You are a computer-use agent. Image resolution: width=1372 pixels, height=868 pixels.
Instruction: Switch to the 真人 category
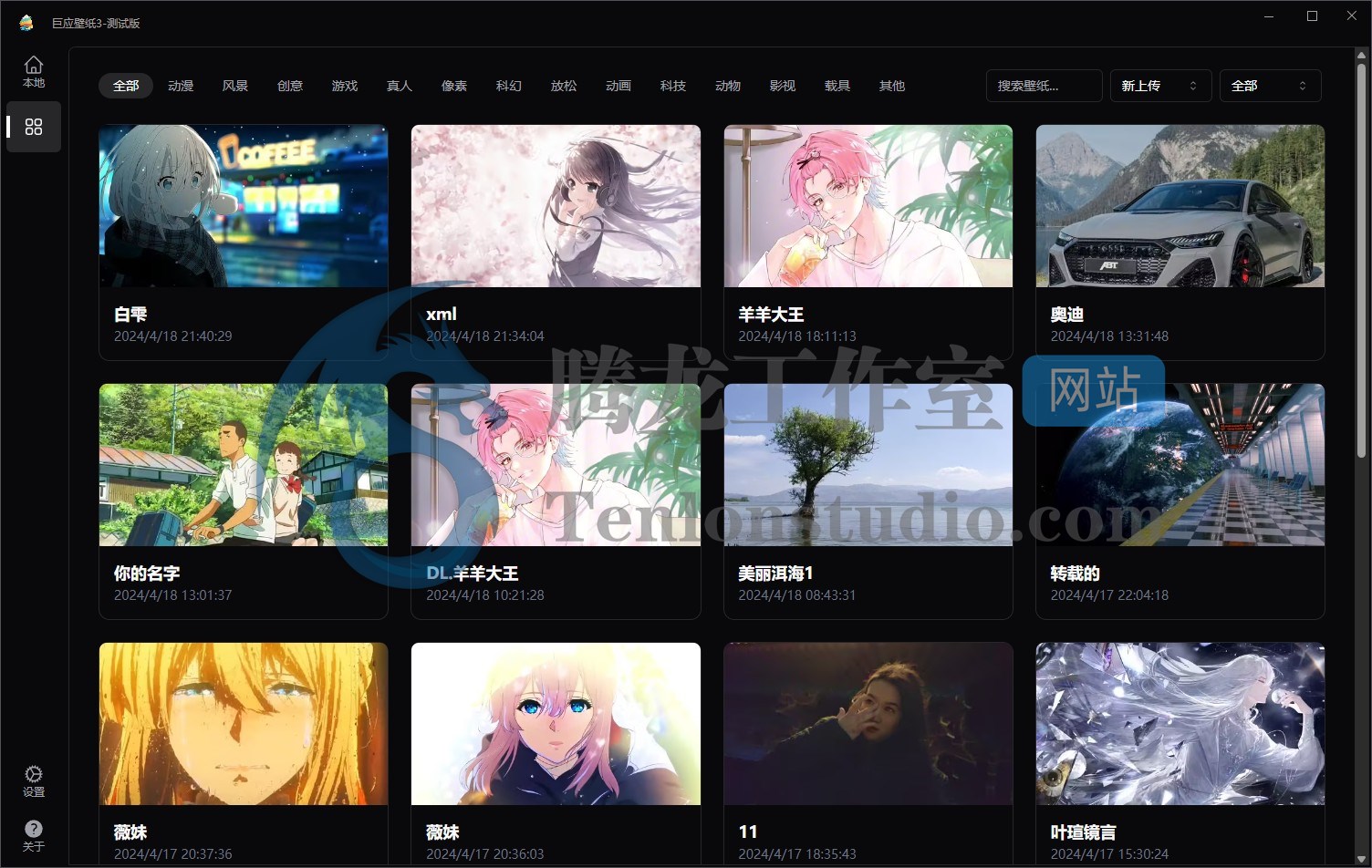click(400, 86)
